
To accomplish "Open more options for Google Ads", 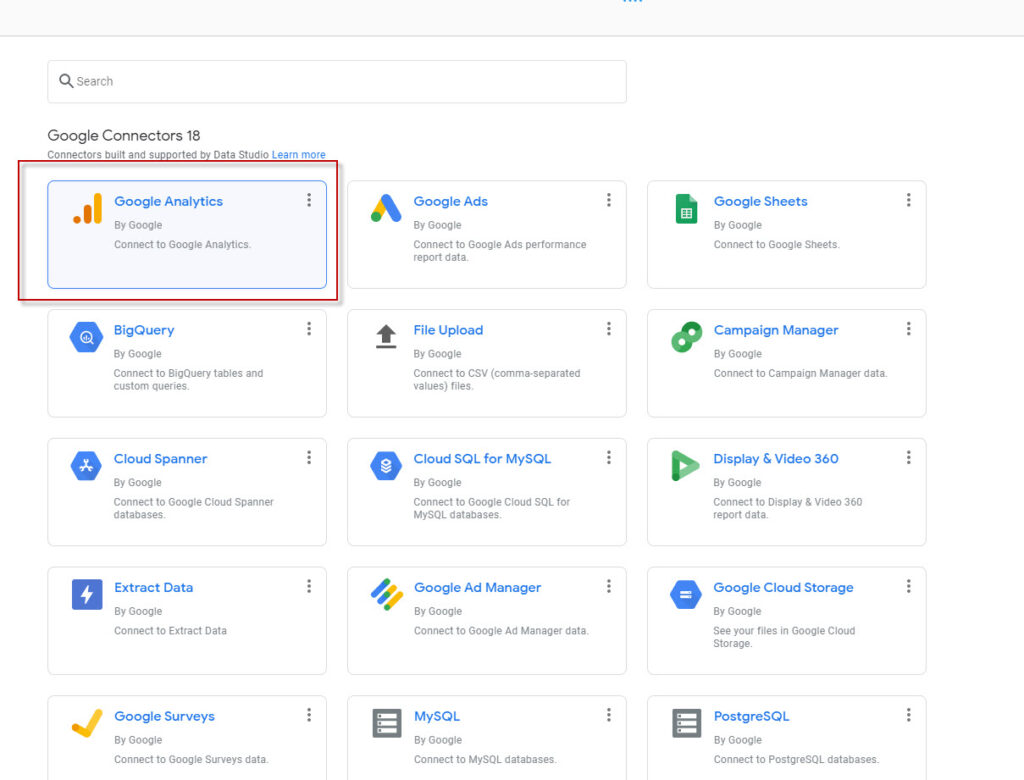I will point(609,200).
